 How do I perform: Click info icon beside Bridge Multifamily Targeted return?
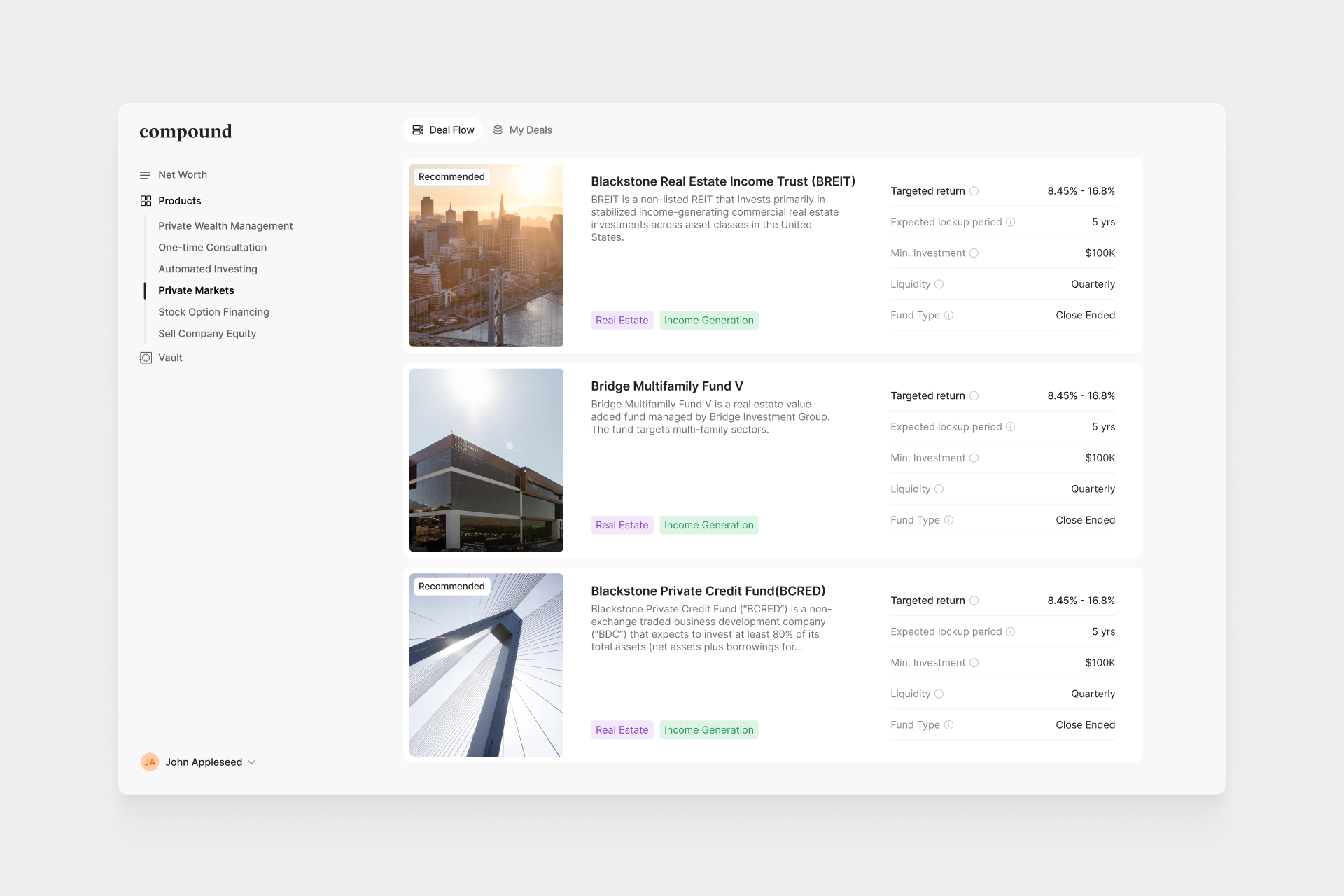click(x=974, y=396)
